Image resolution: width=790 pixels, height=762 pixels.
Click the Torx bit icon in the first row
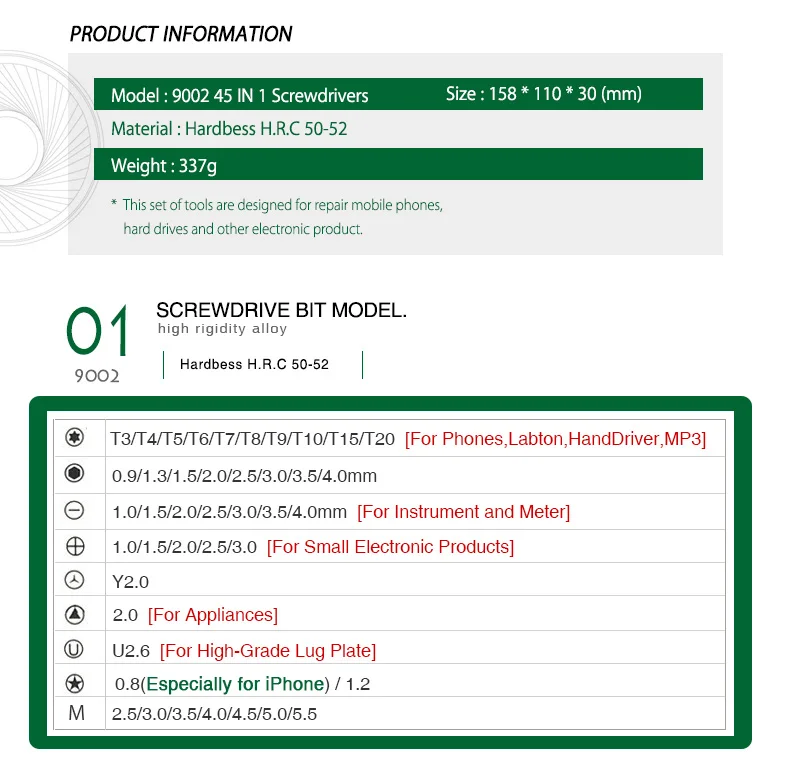(x=75, y=437)
